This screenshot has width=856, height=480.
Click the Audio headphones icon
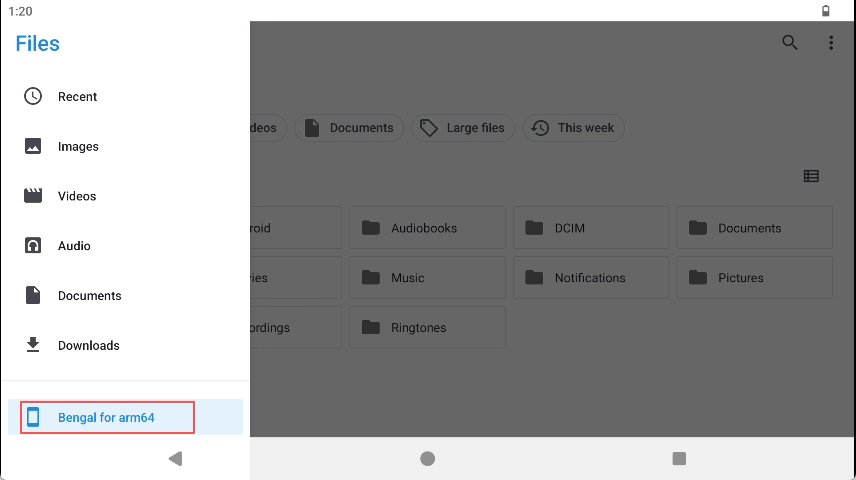[33, 246]
